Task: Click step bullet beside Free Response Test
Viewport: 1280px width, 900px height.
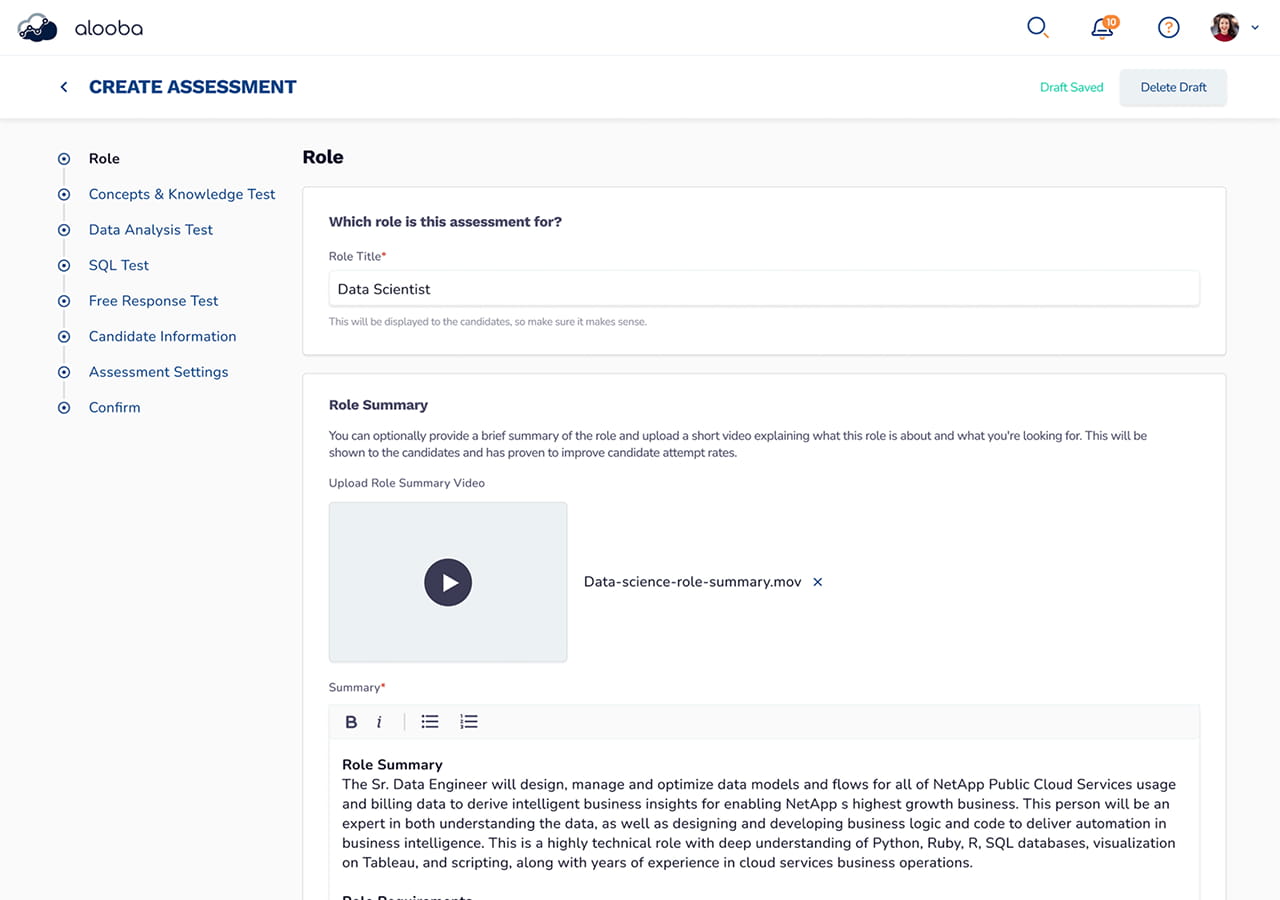Action: (64, 301)
